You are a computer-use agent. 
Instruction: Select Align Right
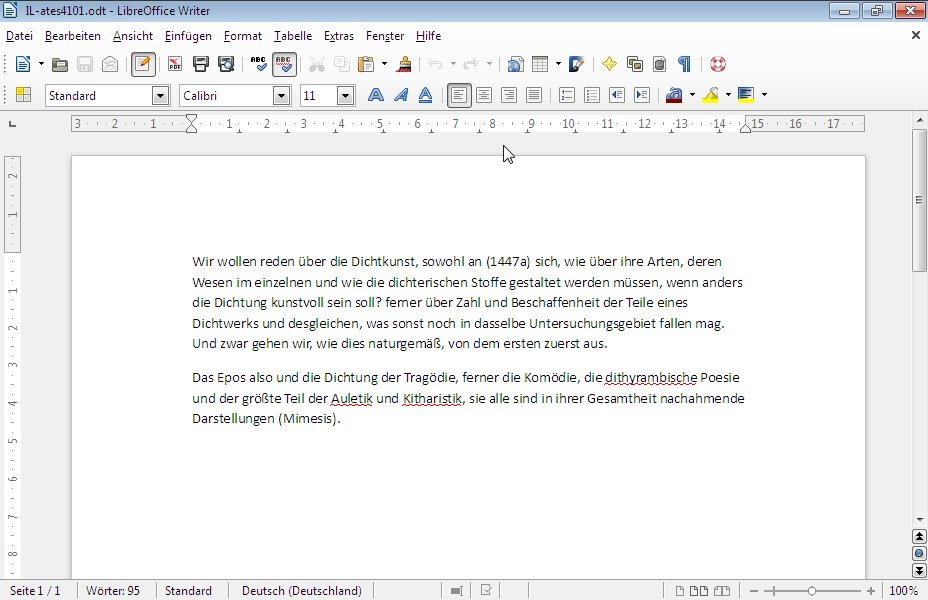click(509, 95)
